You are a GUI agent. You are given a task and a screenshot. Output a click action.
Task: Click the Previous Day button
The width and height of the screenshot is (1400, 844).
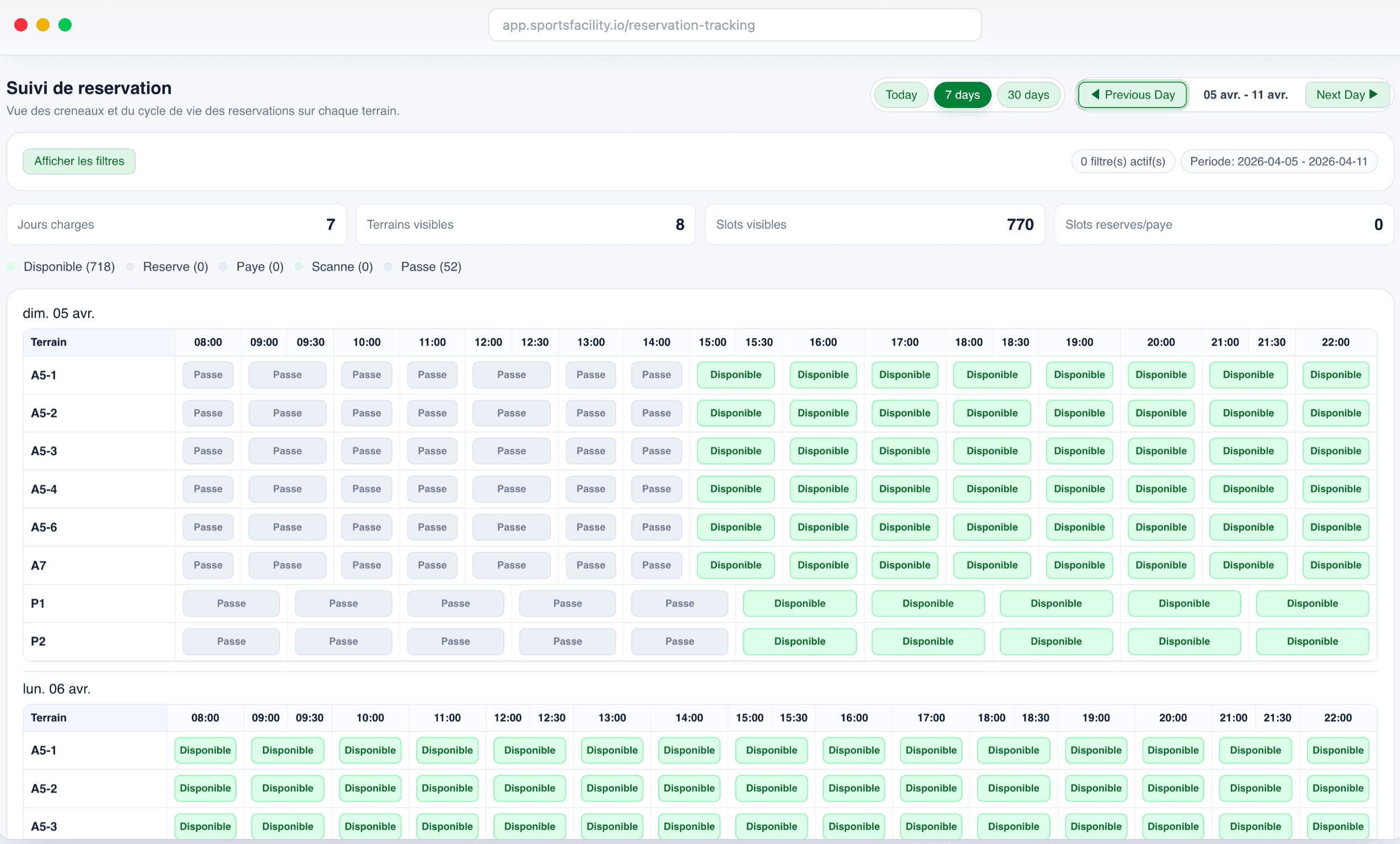pos(1132,95)
